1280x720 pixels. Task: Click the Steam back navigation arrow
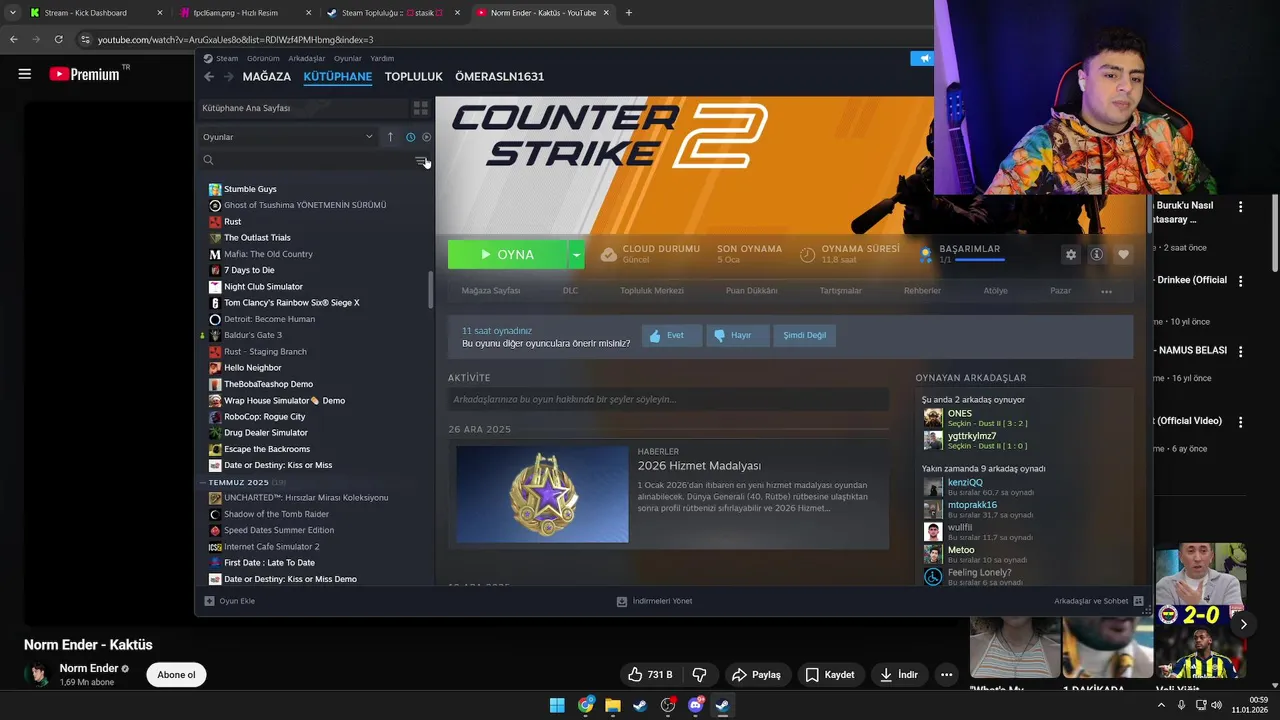209,76
